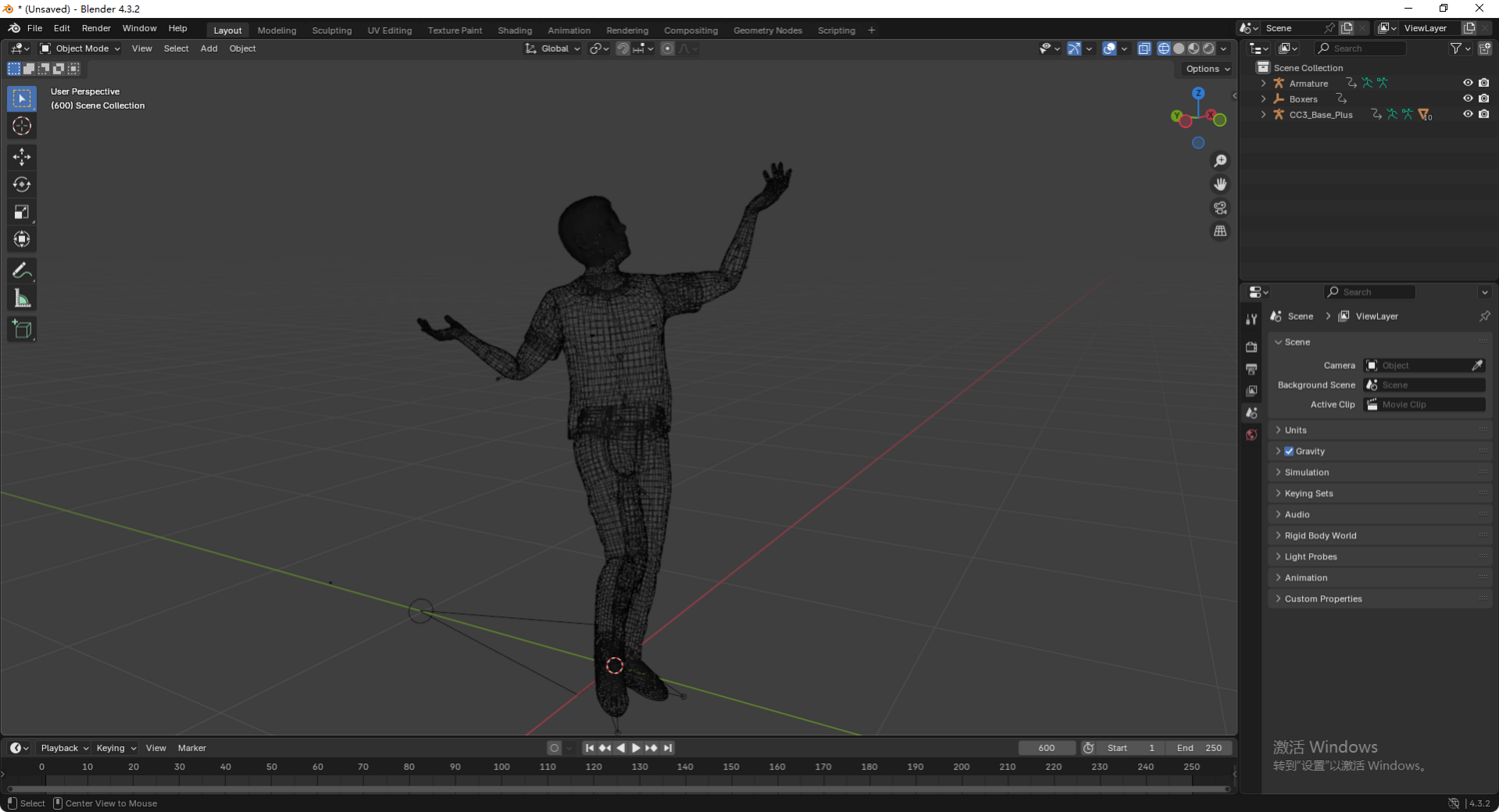Open the Tool properties tab
This screenshot has height=812, width=1499.
(1251, 320)
